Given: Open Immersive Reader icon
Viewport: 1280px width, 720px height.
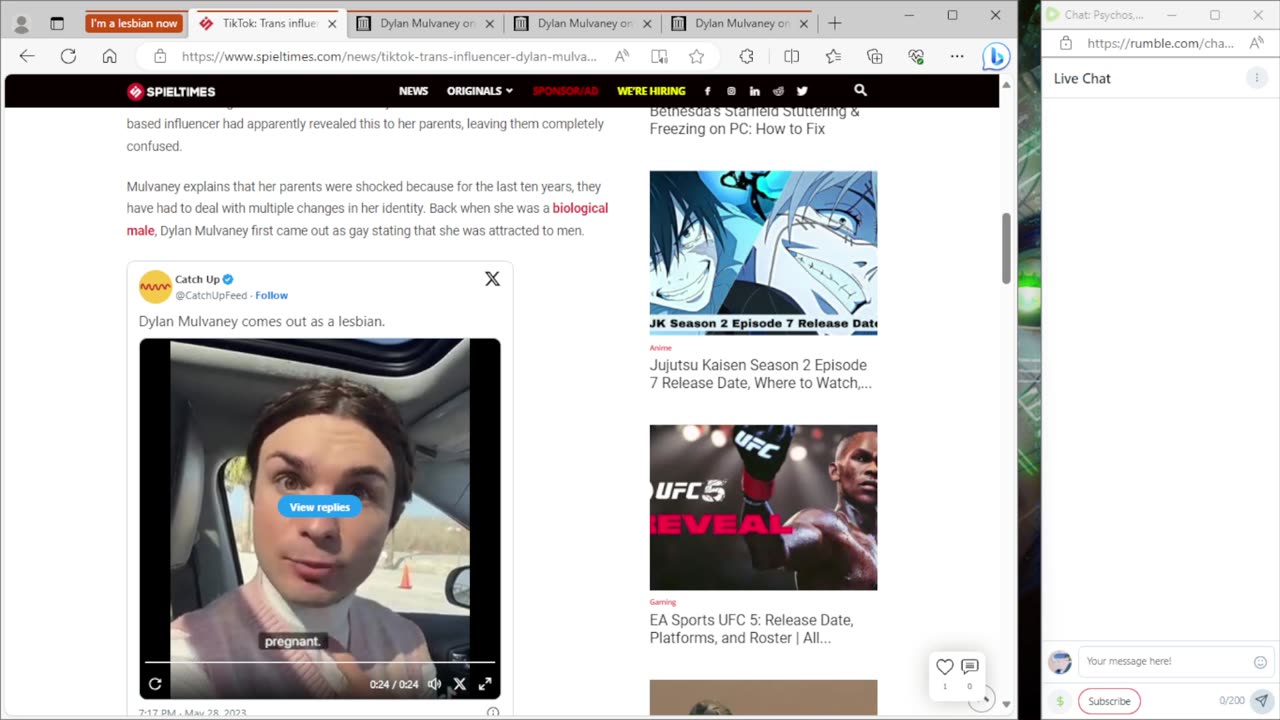Looking at the screenshot, I should (659, 57).
